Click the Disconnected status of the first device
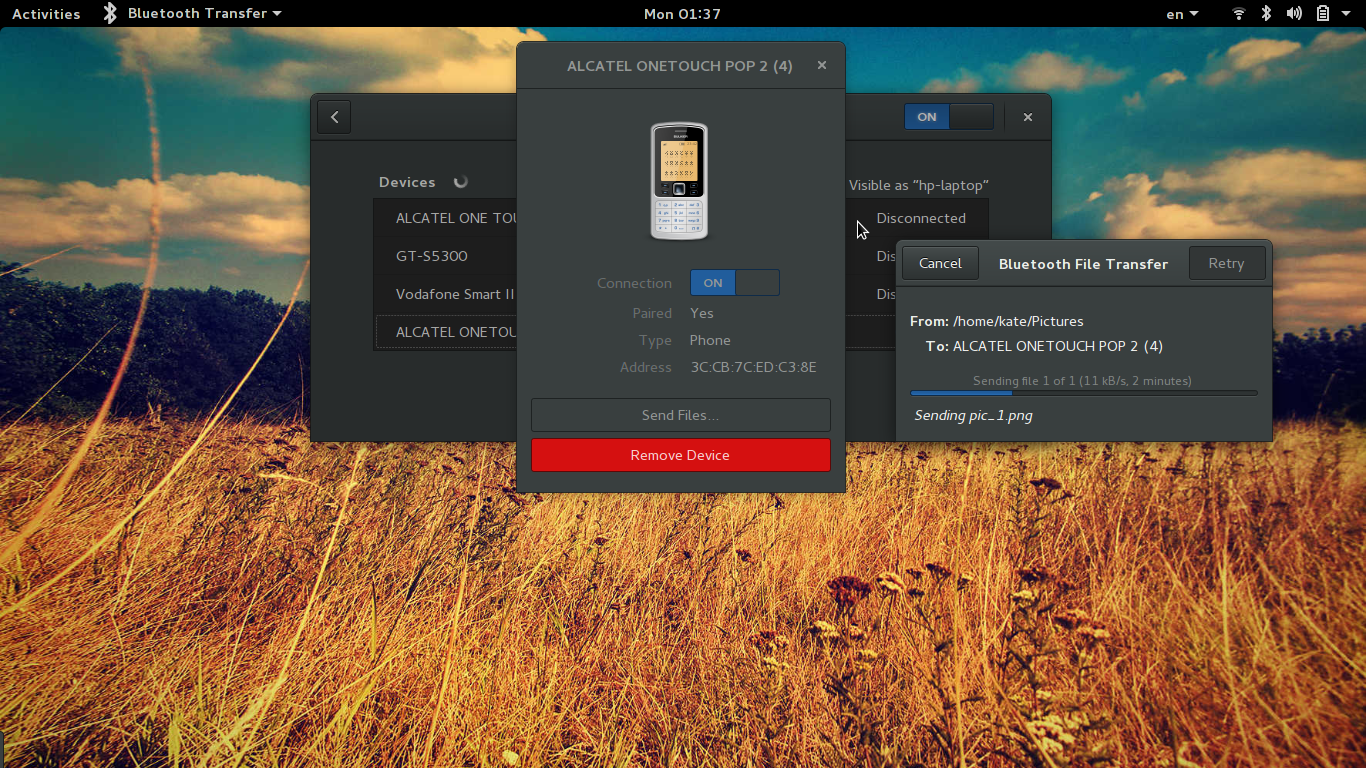 pos(921,218)
